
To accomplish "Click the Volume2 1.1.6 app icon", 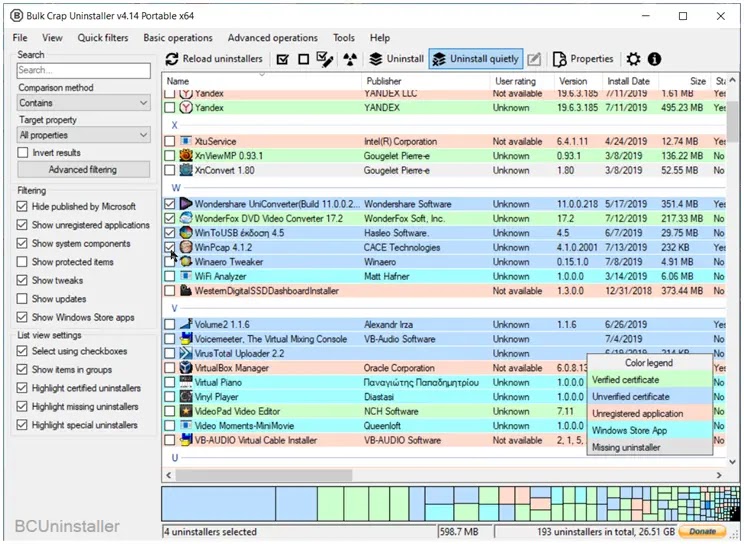I will point(186,324).
